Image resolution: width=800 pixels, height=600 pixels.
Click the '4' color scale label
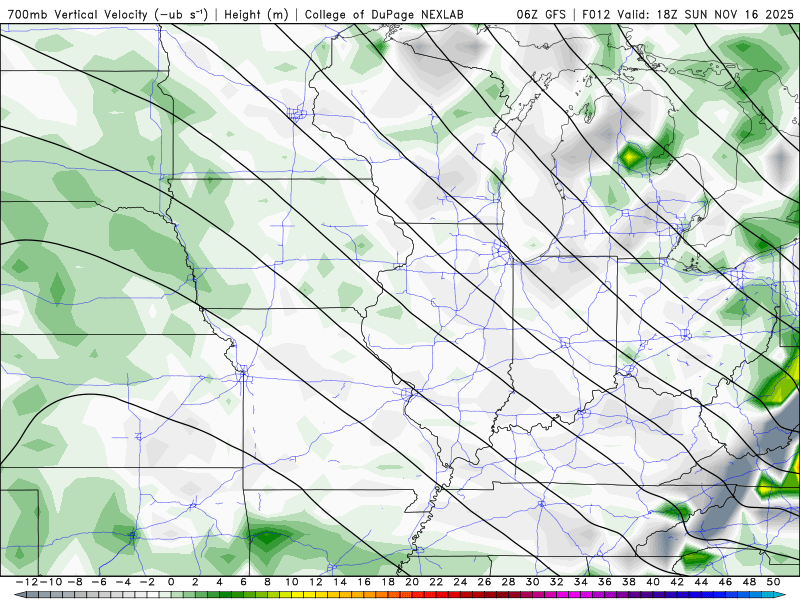[x=219, y=582]
